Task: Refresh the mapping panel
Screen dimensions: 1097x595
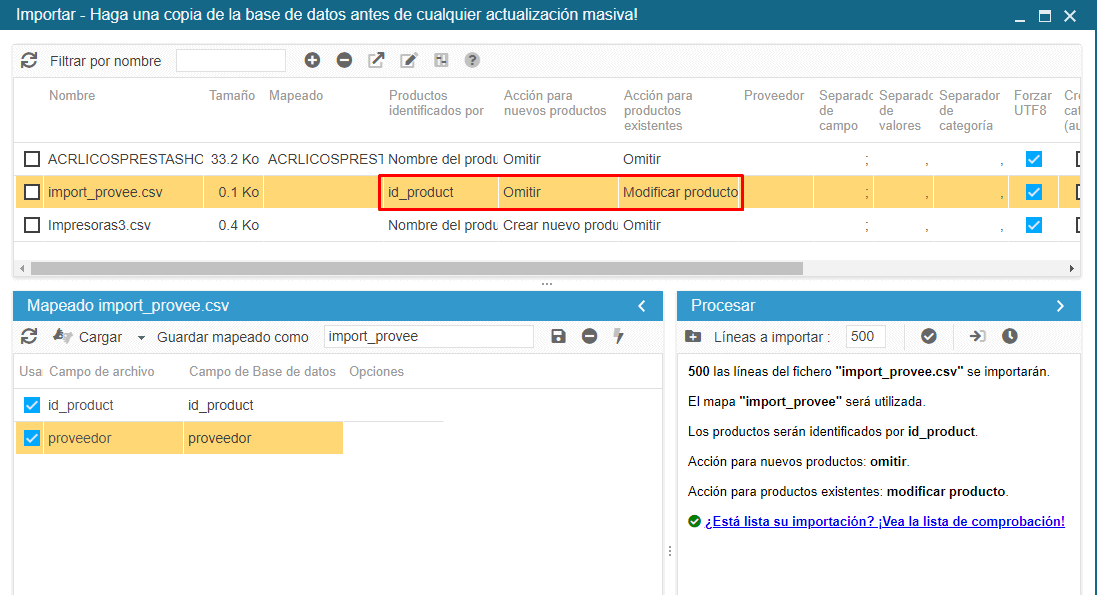Action: coord(29,337)
